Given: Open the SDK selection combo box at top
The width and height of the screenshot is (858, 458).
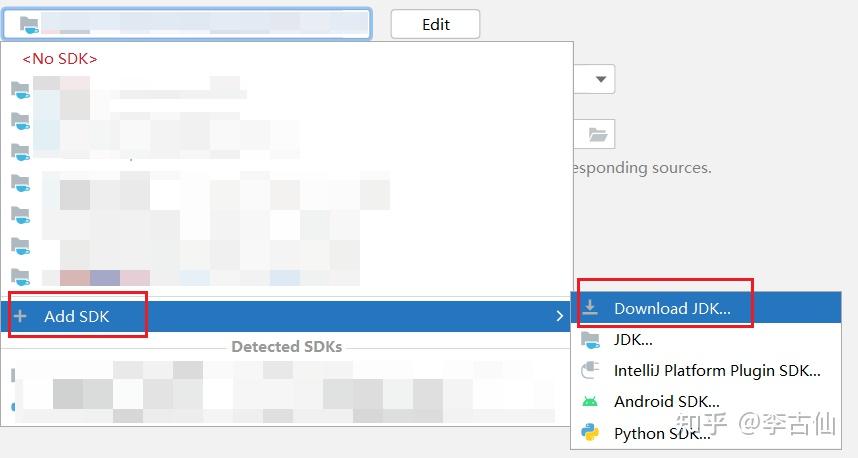Looking at the screenshot, I should coord(200,24).
